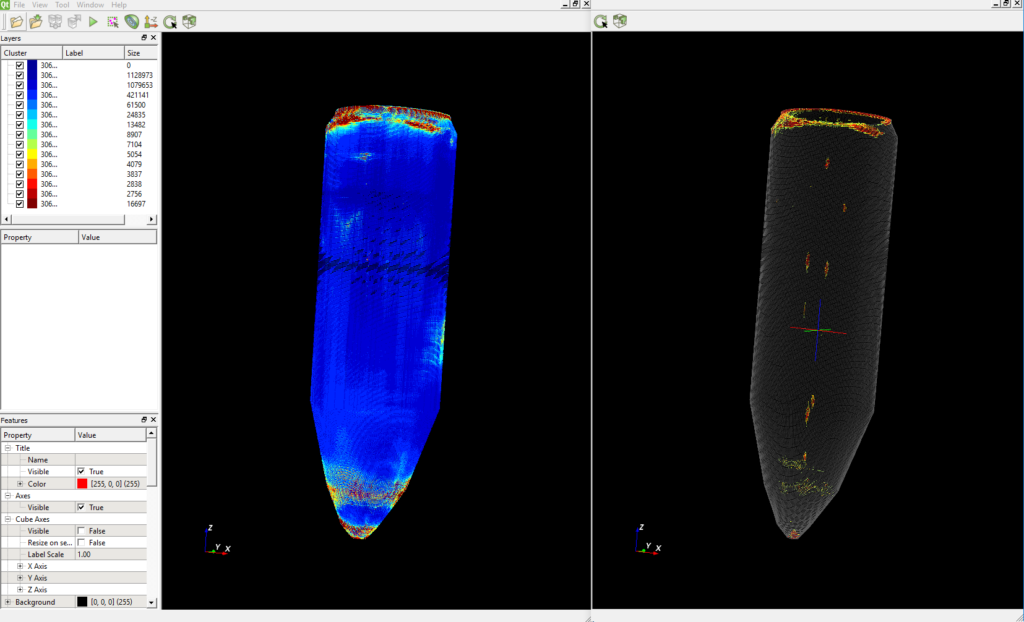Click the Value header in the Features panel

pyautogui.click(x=111, y=435)
